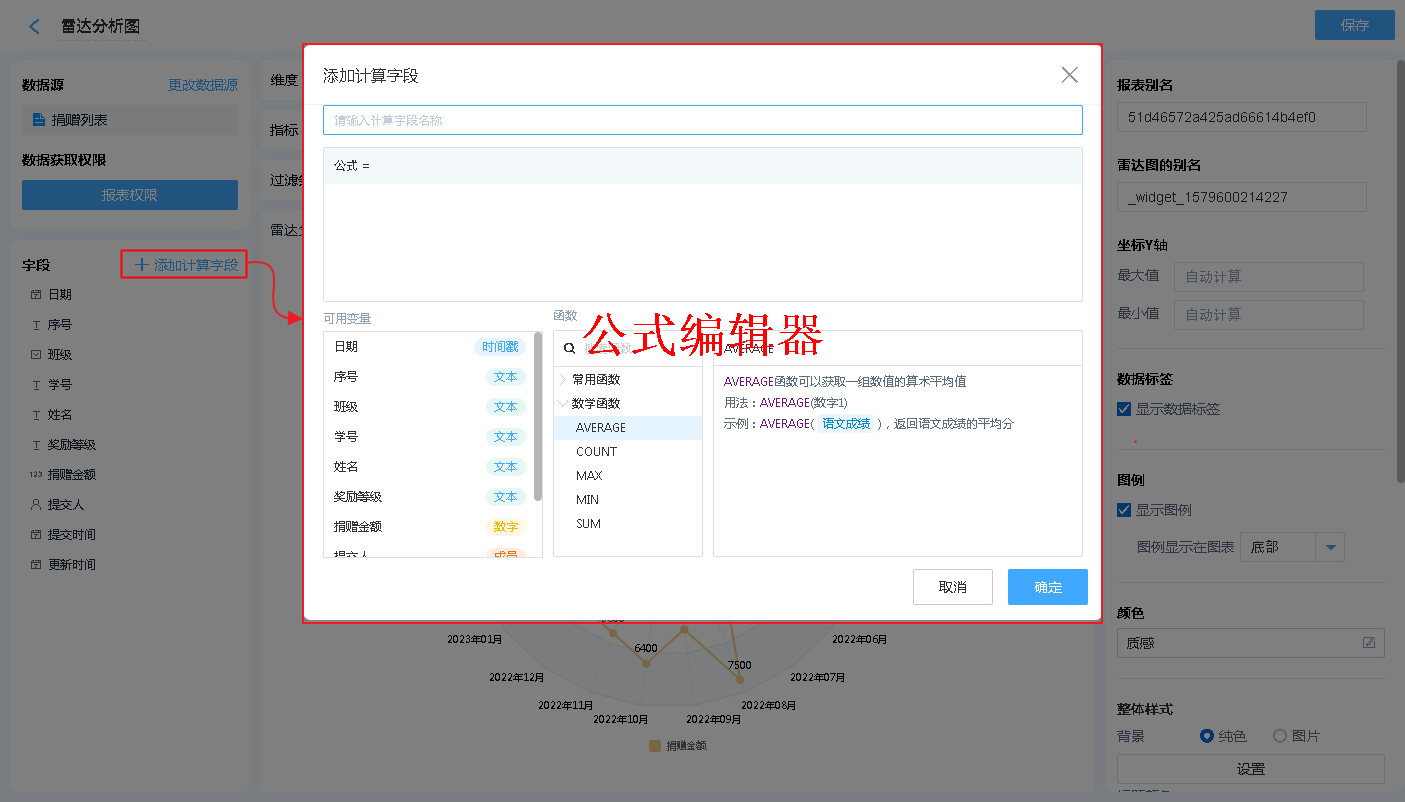1405x802 pixels.
Task: Uncheck 显示数据标签 checkbox
Action: point(1124,409)
